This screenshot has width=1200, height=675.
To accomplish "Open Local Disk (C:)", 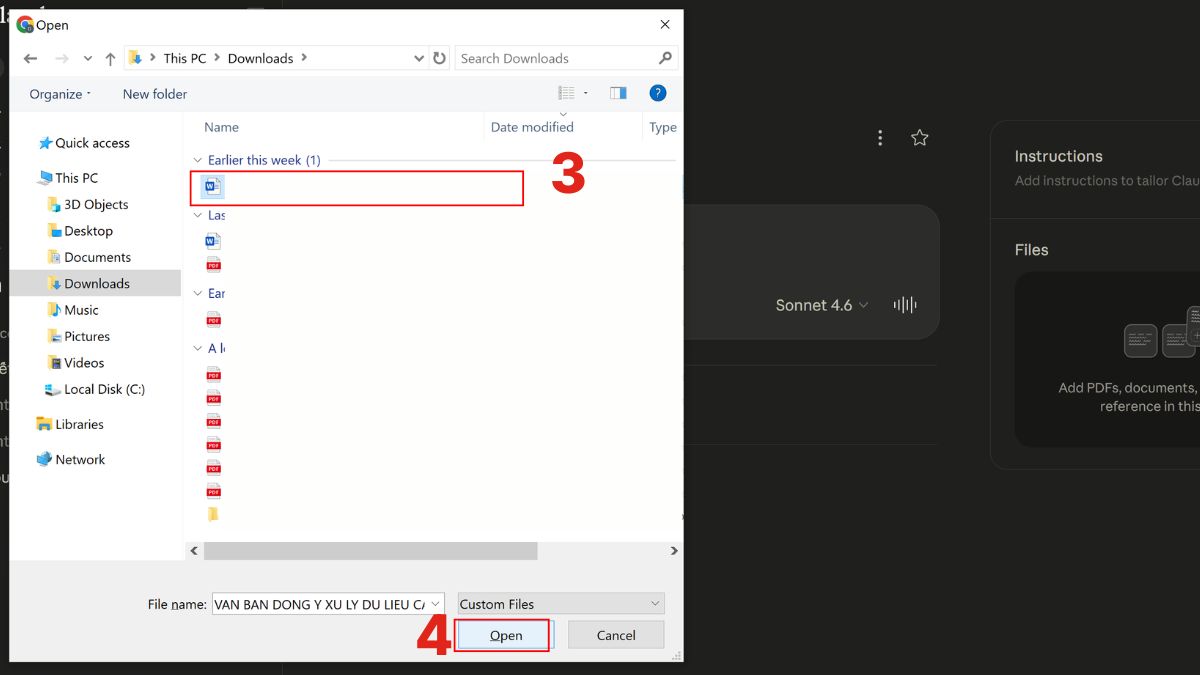I will point(104,389).
